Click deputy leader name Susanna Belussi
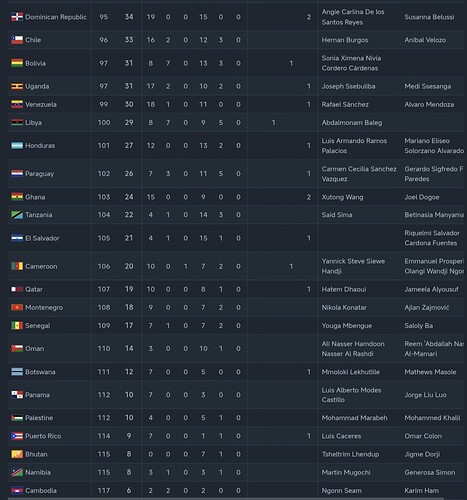 coord(429,17)
